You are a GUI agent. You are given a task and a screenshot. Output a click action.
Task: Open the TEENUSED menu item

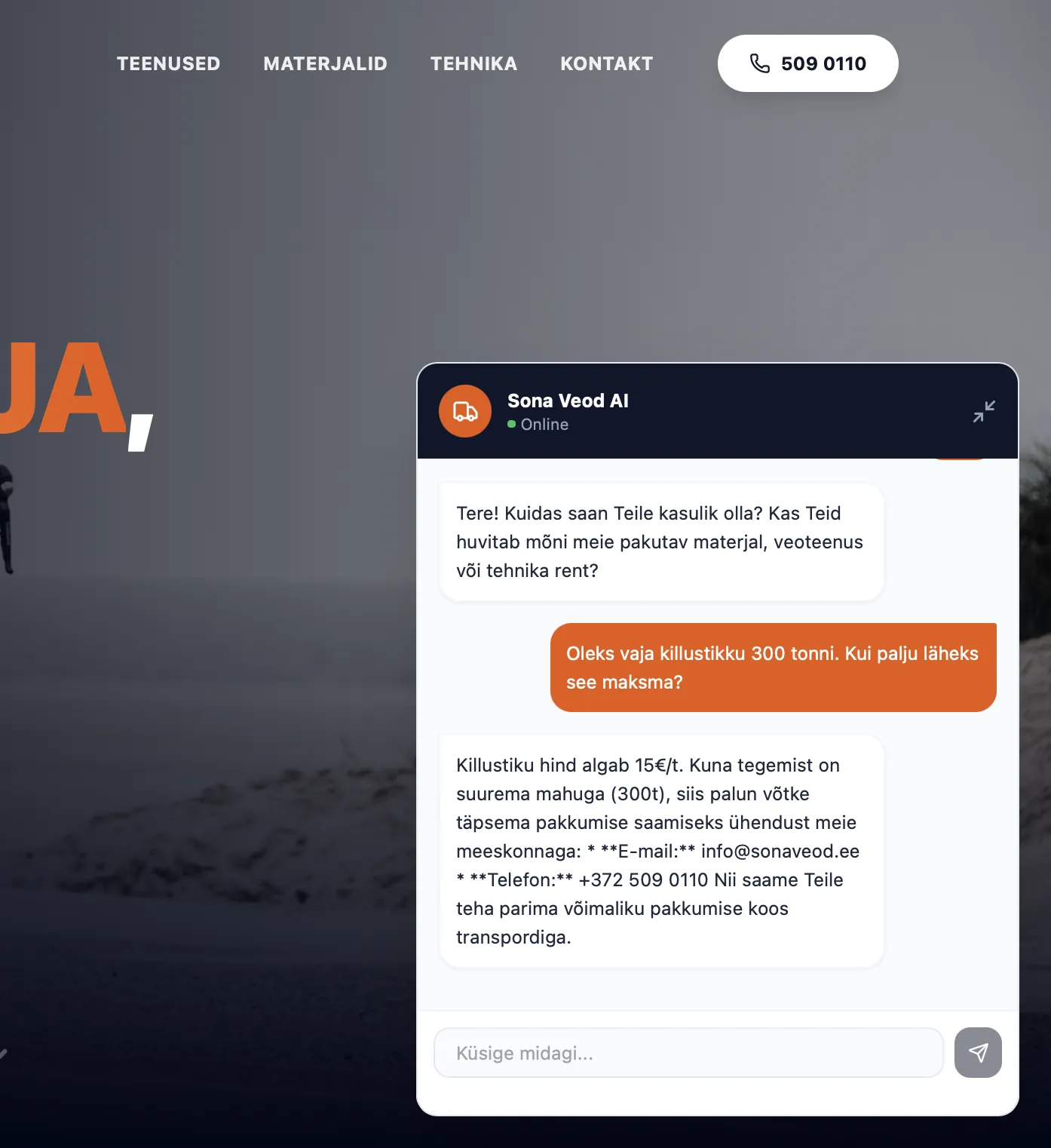(169, 63)
